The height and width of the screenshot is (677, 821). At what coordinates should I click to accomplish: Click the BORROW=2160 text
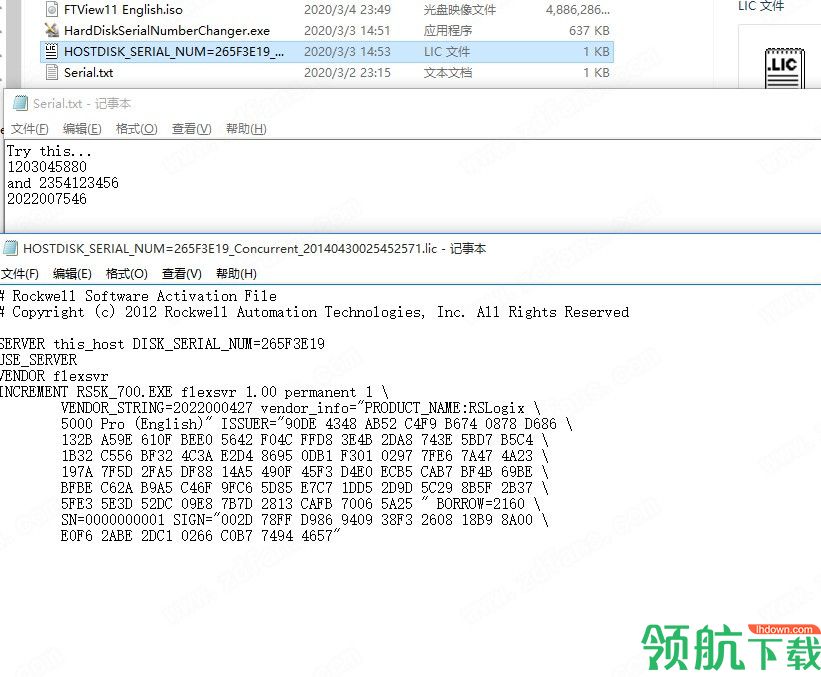coord(481,504)
